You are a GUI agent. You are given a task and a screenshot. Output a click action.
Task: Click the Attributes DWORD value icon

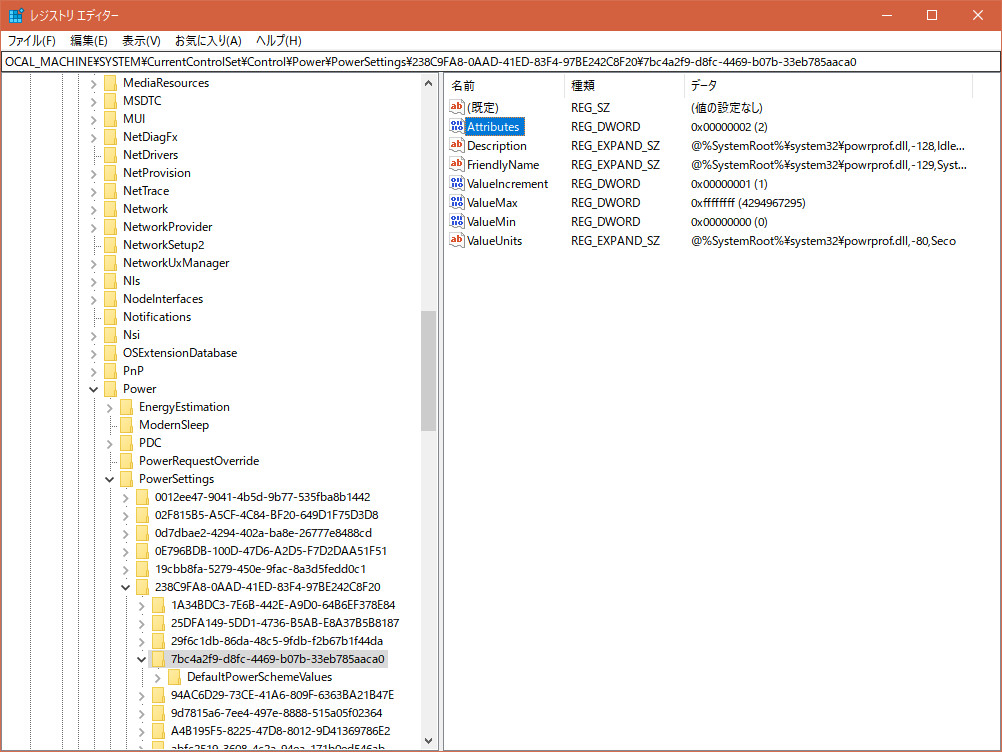tap(457, 127)
